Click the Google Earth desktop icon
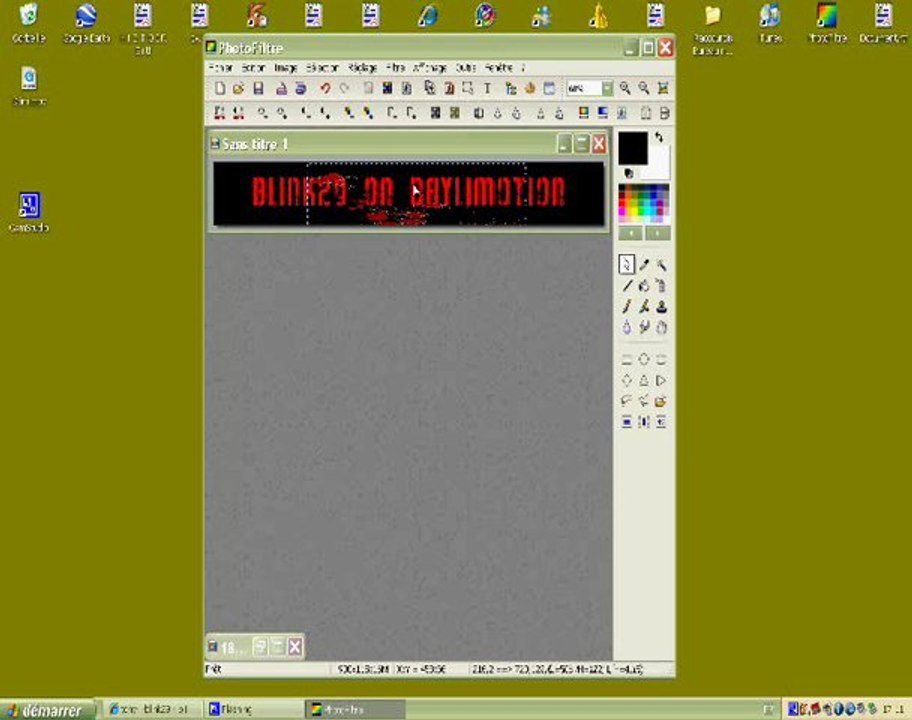Viewport: 912px width, 720px height. pos(86,23)
